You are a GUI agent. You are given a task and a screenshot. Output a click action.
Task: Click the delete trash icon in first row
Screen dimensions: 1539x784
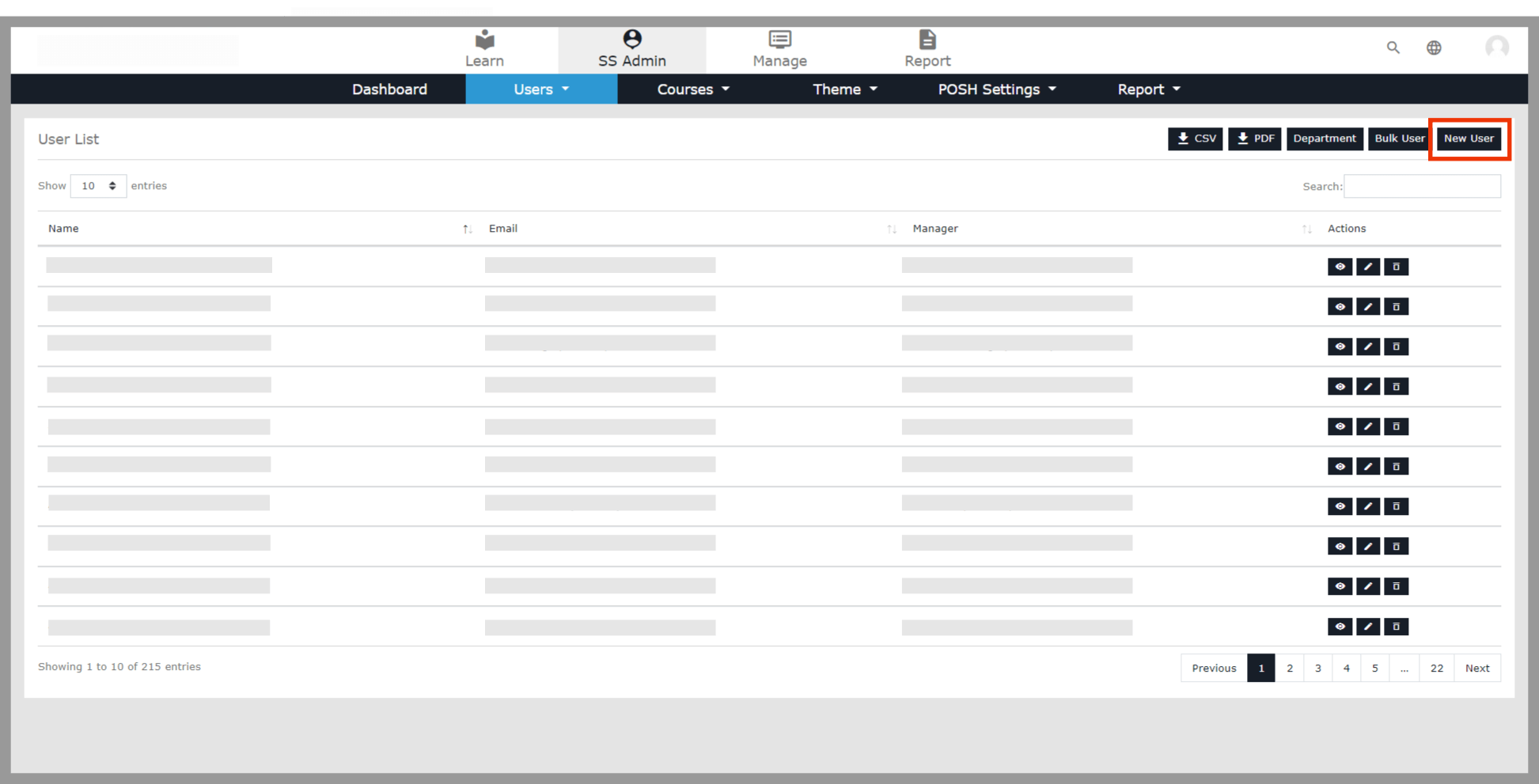1396,267
